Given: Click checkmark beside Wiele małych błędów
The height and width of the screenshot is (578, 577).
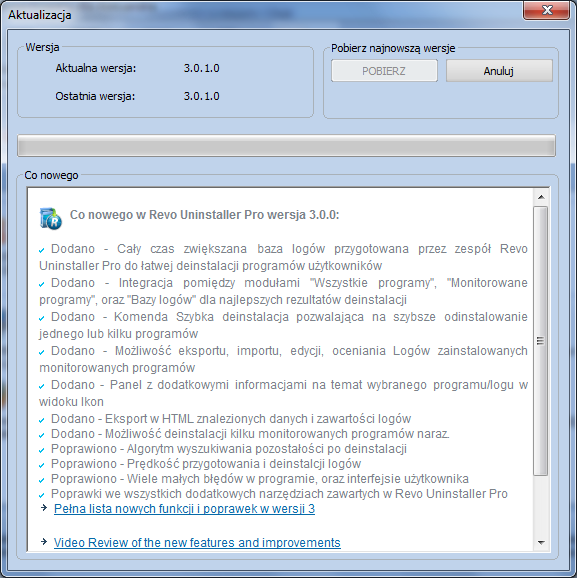Looking at the screenshot, I should point(42,480).
